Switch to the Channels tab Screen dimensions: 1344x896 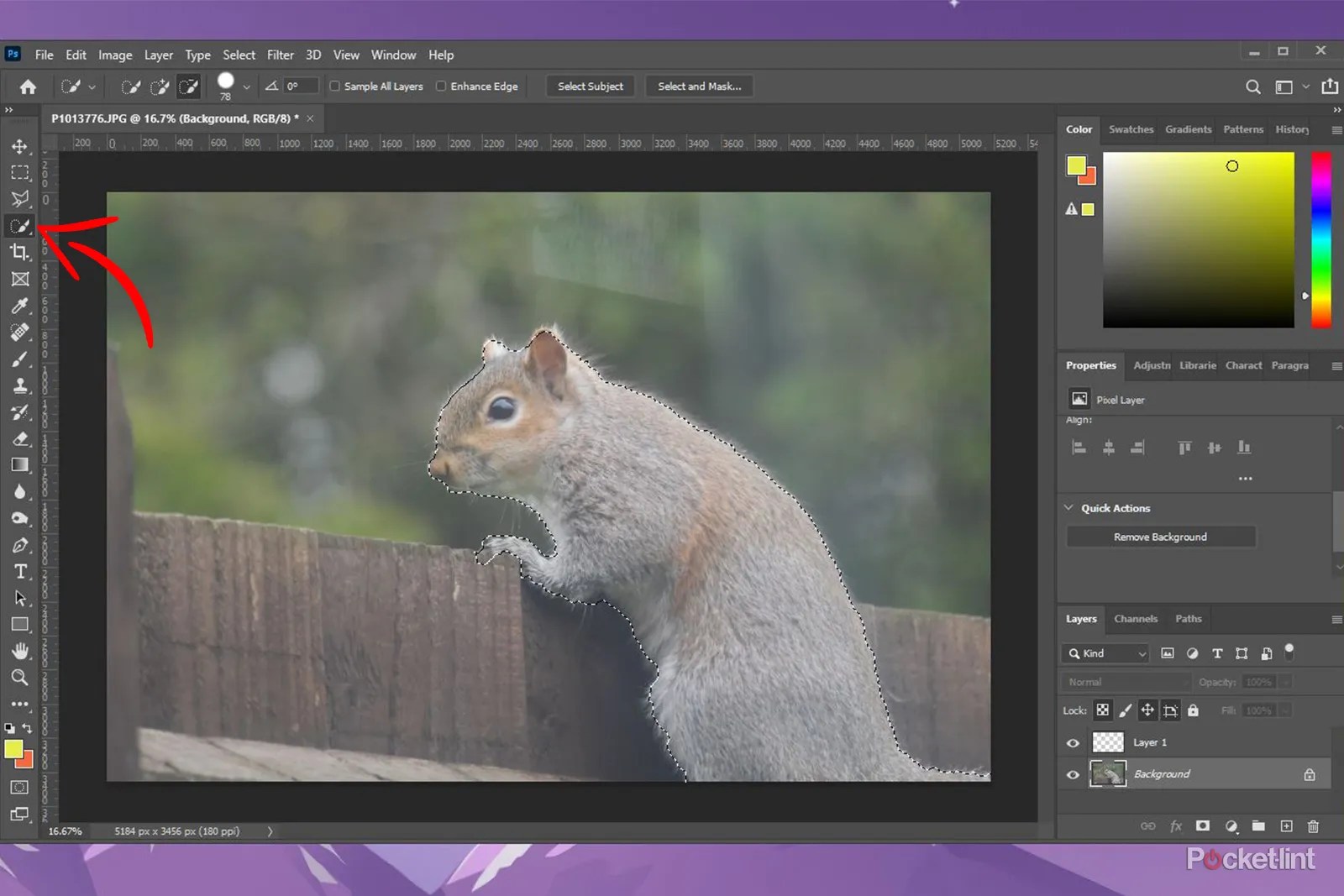tap(1136, 619)
